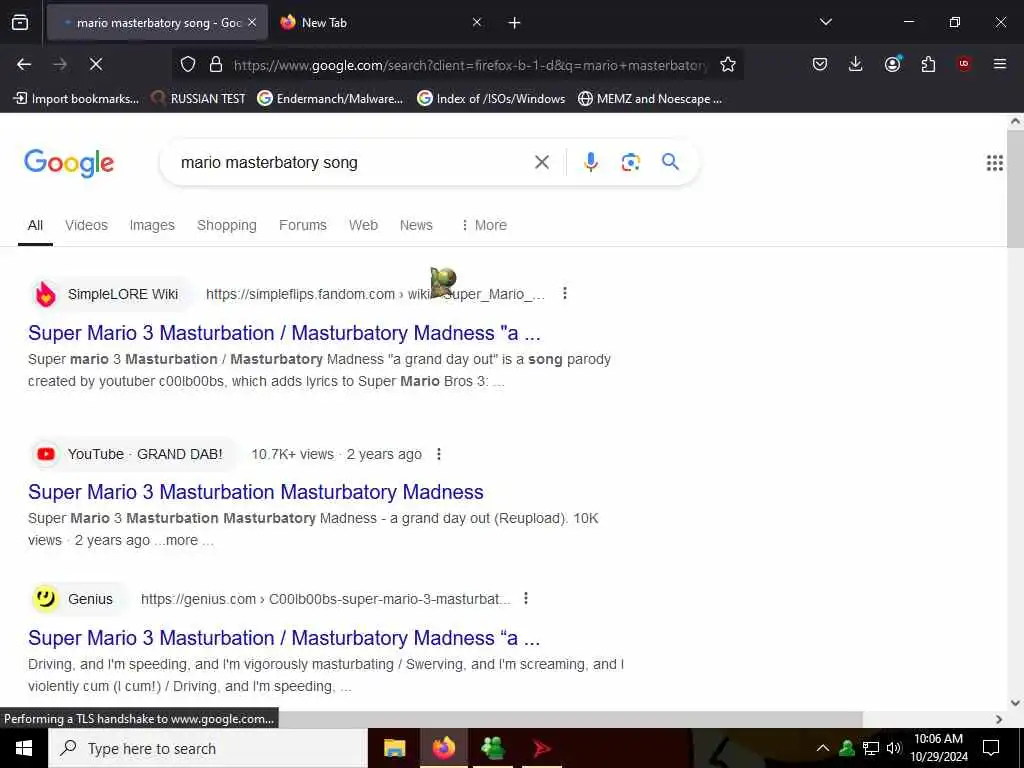
Task: Open the Windows notification center
Action: pos(991,748)
